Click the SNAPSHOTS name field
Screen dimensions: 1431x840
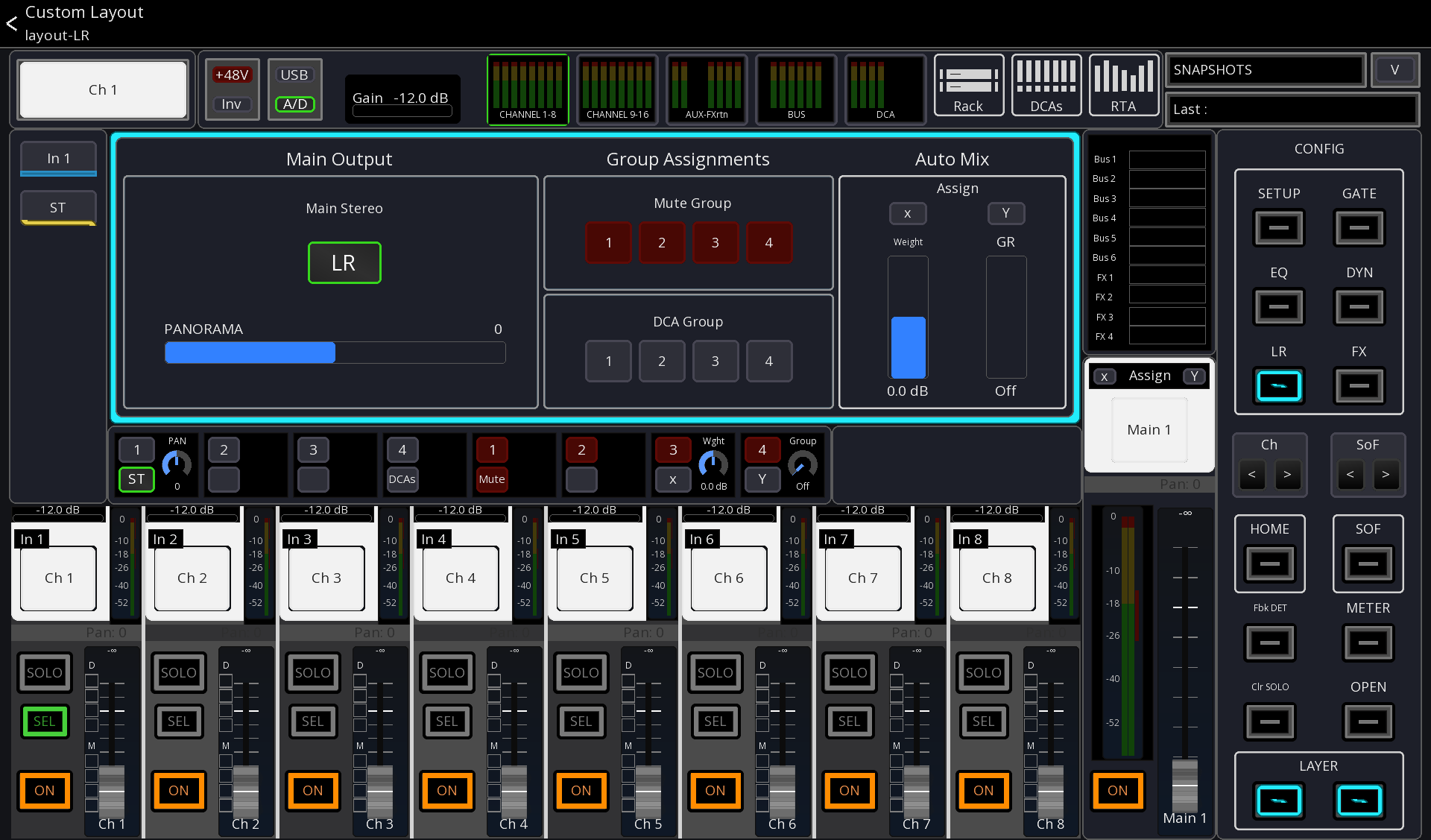1265,70
